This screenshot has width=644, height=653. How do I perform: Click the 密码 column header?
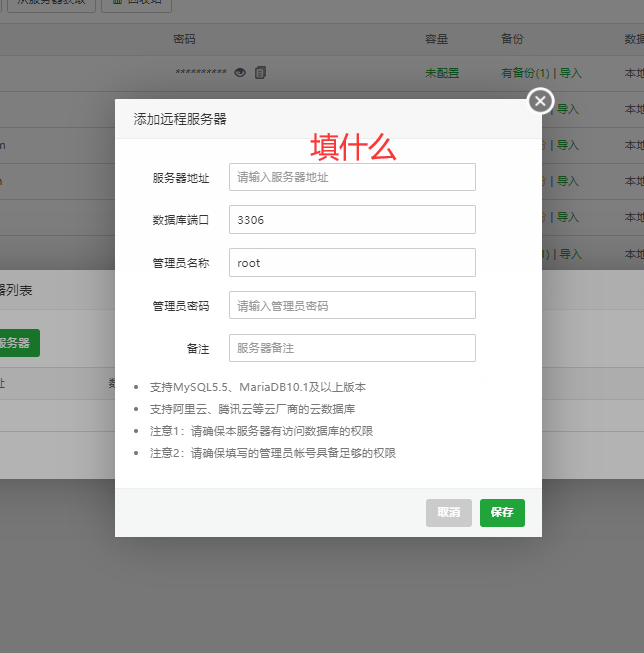184,39
